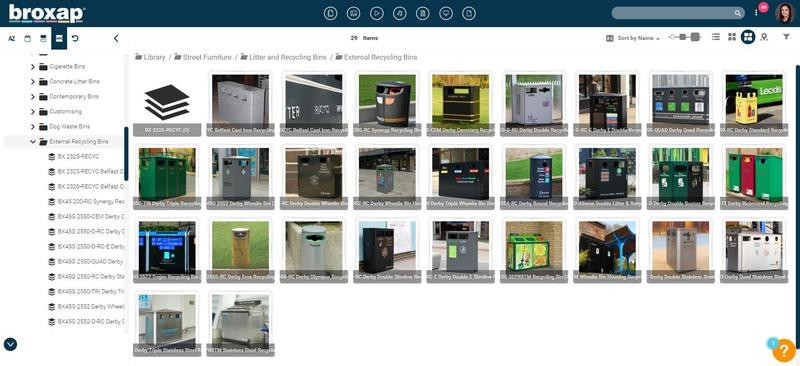Click the Broxap logo
Screen dimensions: 800x366
coord(46,14)
